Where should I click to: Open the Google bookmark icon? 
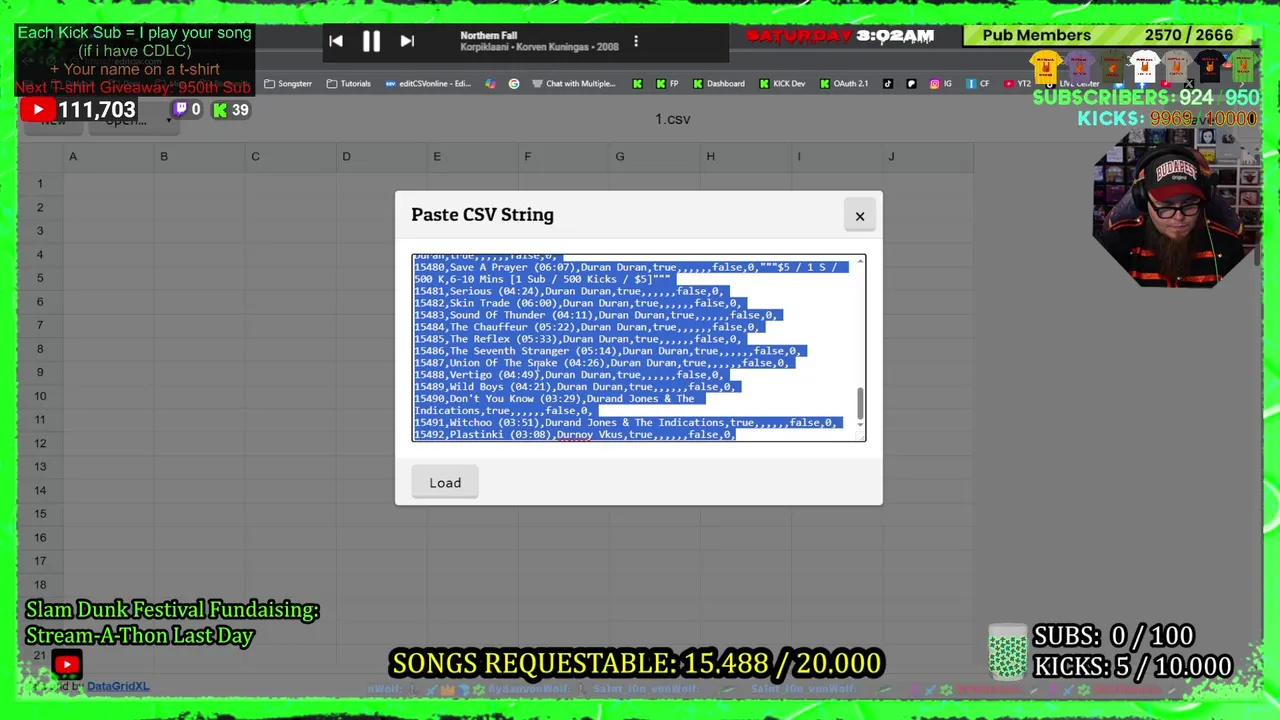pyautogui.click(x=514, y=84)
